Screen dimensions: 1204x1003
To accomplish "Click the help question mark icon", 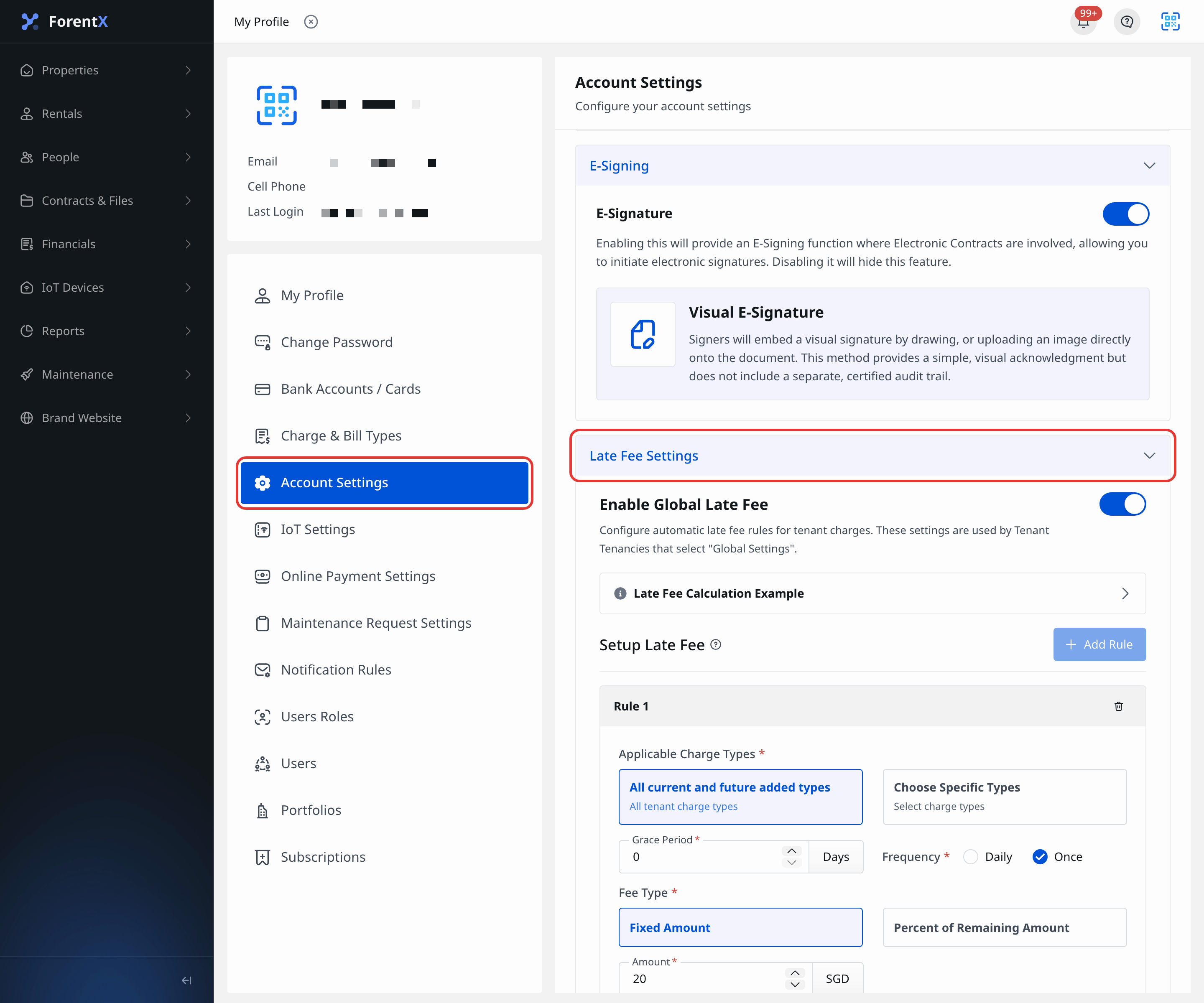I will point(1127,21).
